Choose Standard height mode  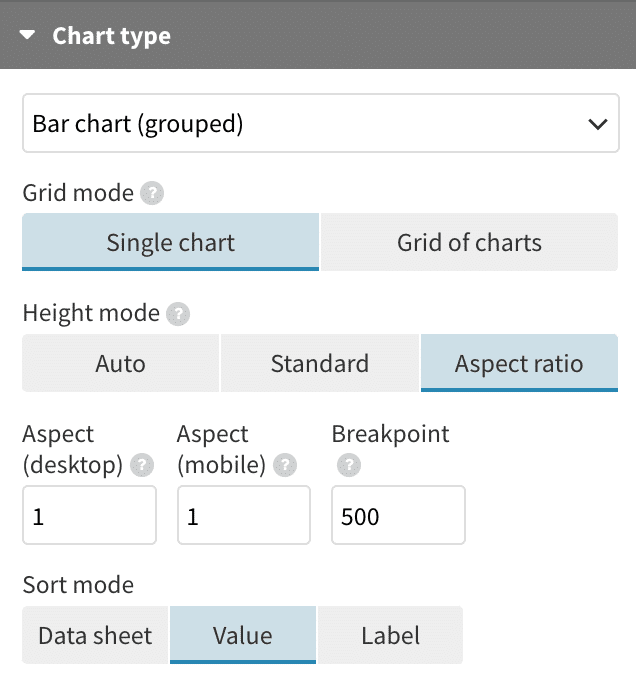(x=320, y=363)
